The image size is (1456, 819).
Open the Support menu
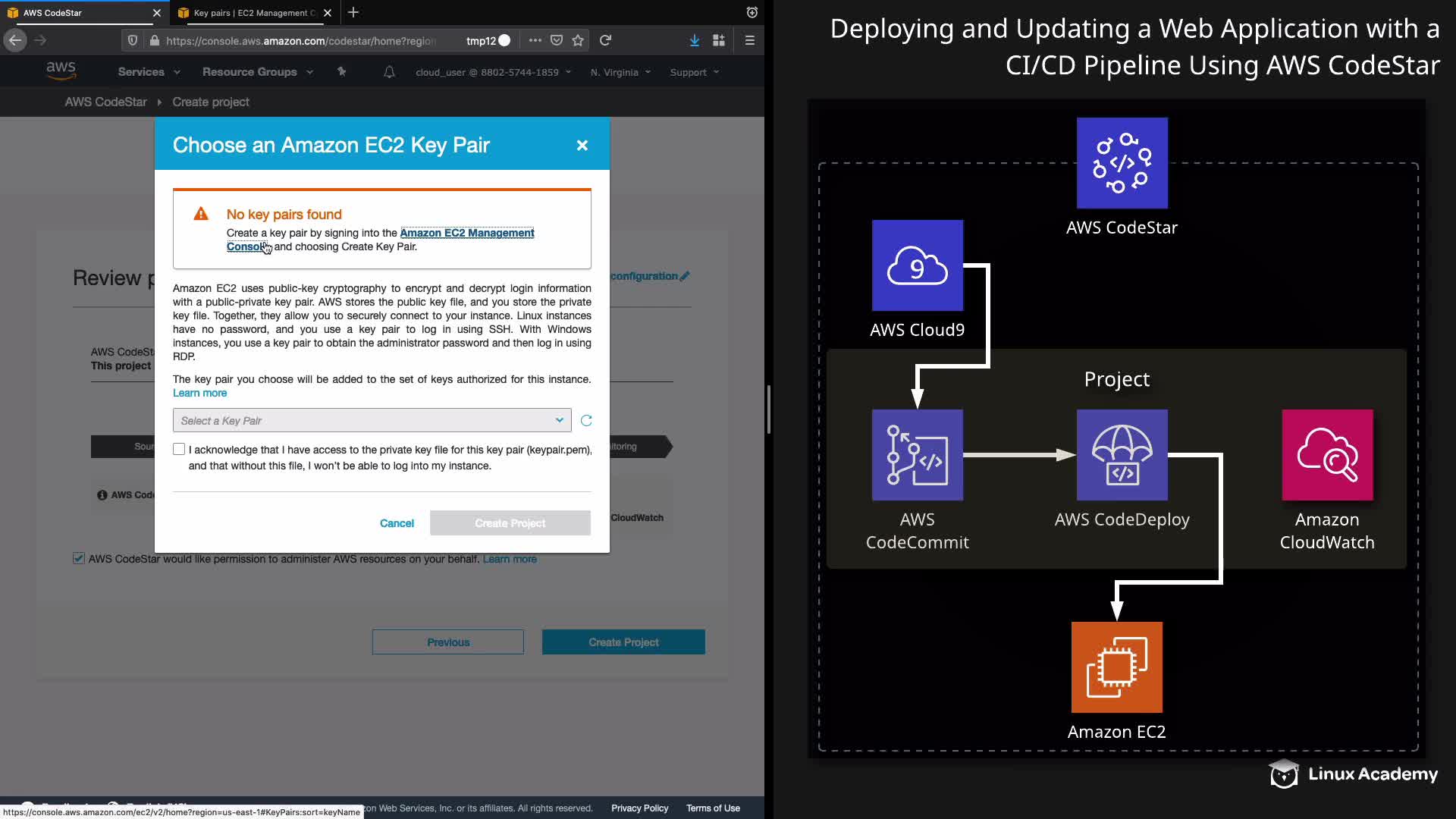(x=694, y=72)
